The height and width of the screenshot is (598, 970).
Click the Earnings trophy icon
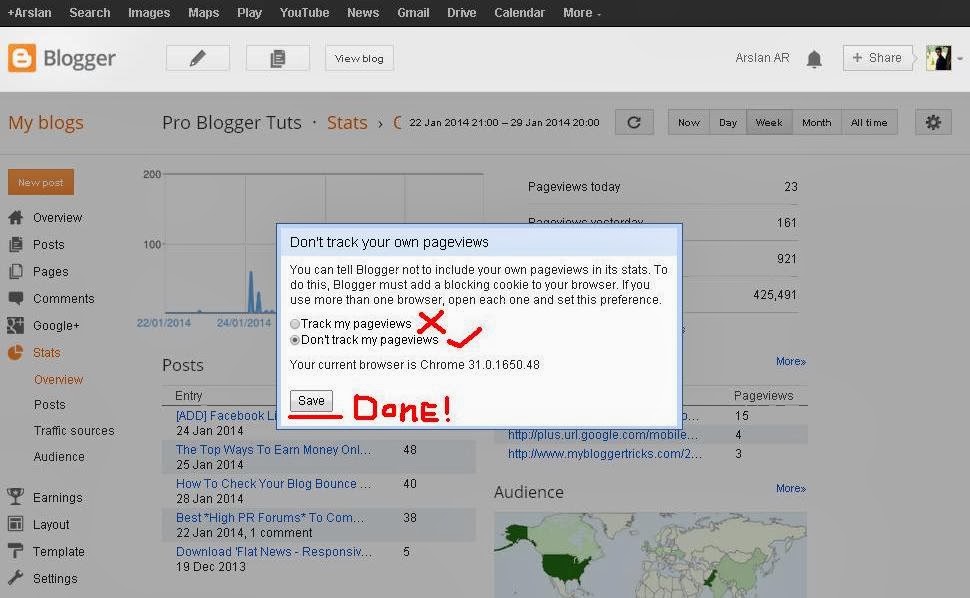click(15, 497)
